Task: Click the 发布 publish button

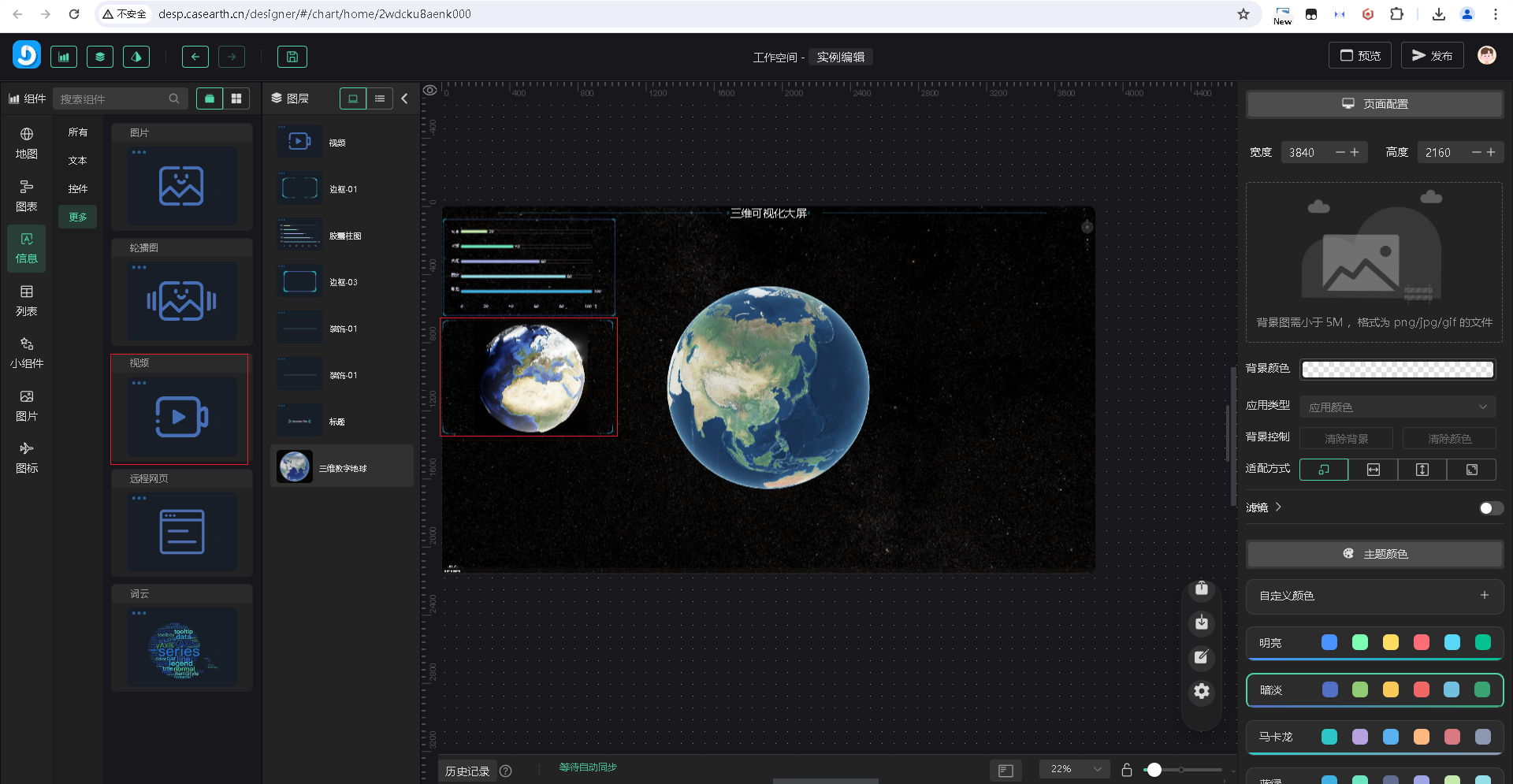Action: [1432, 56]
